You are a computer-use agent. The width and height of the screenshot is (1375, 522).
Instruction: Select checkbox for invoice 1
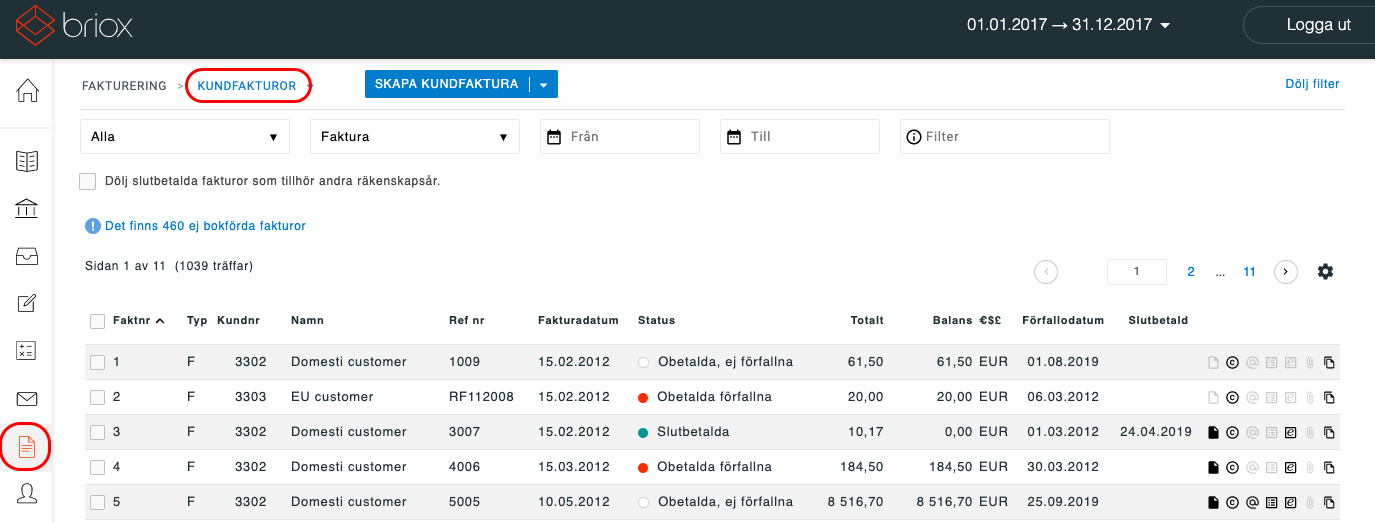[x=97, y=362]
